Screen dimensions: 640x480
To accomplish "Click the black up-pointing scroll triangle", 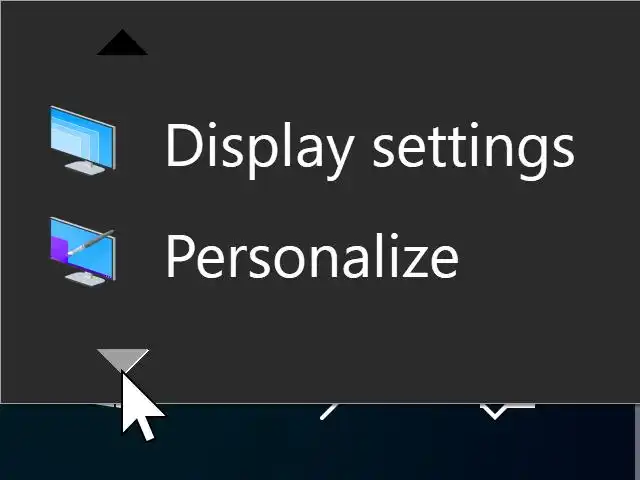I will click(122, 42).
